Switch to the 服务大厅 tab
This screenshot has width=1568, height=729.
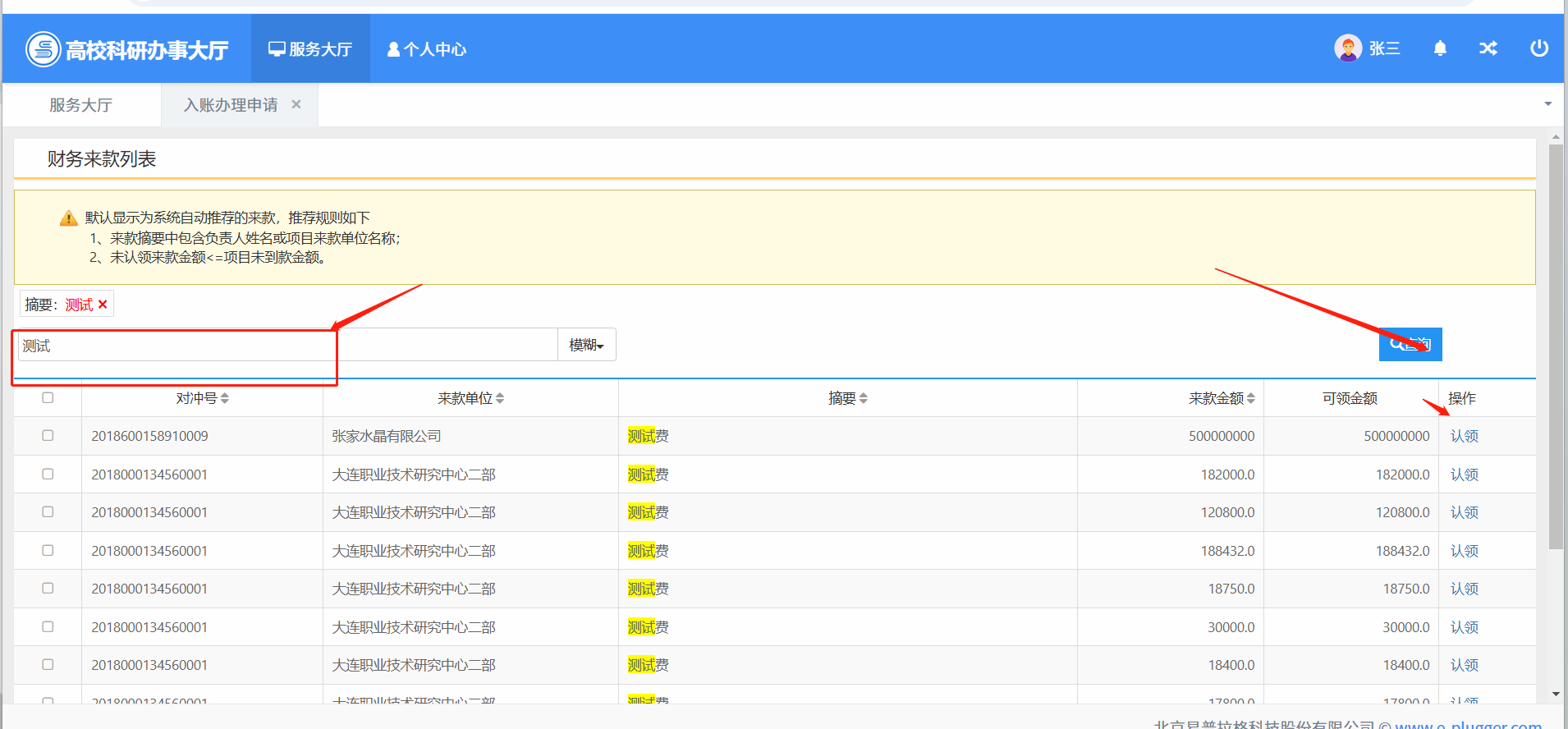[x=80, y=105]
